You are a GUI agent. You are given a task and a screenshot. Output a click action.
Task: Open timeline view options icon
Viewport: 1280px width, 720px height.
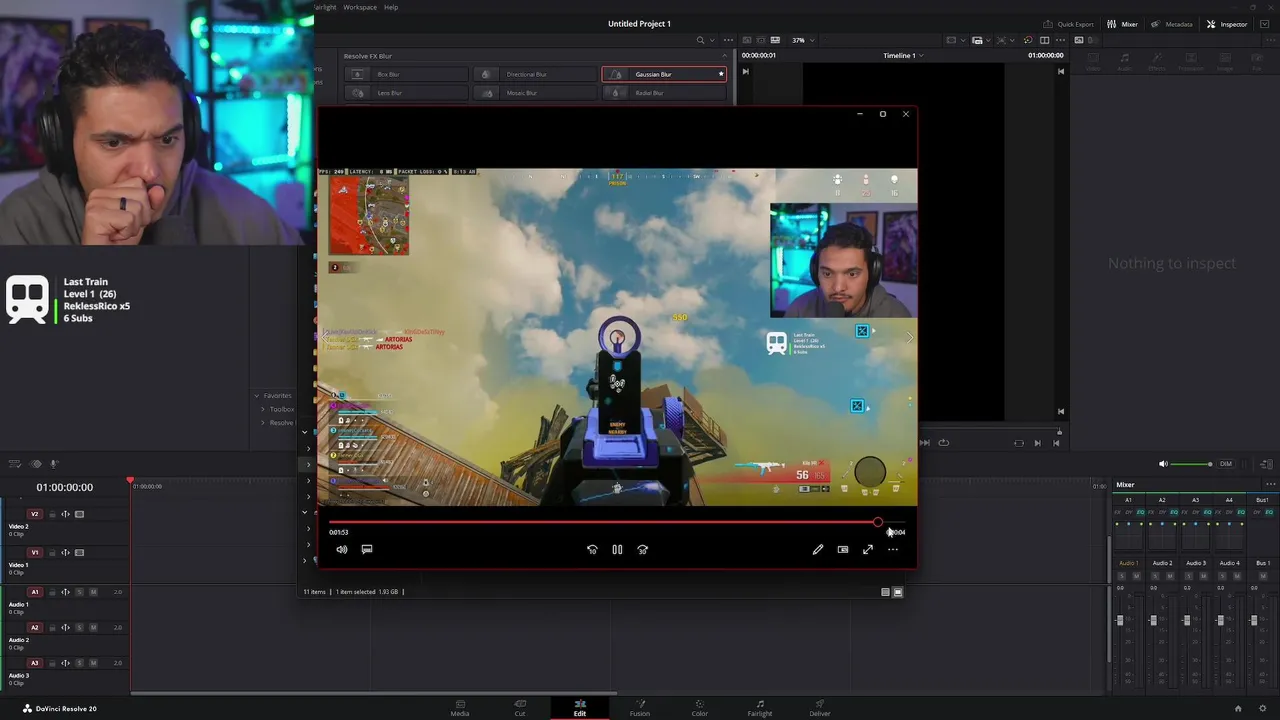pos(15,464)
